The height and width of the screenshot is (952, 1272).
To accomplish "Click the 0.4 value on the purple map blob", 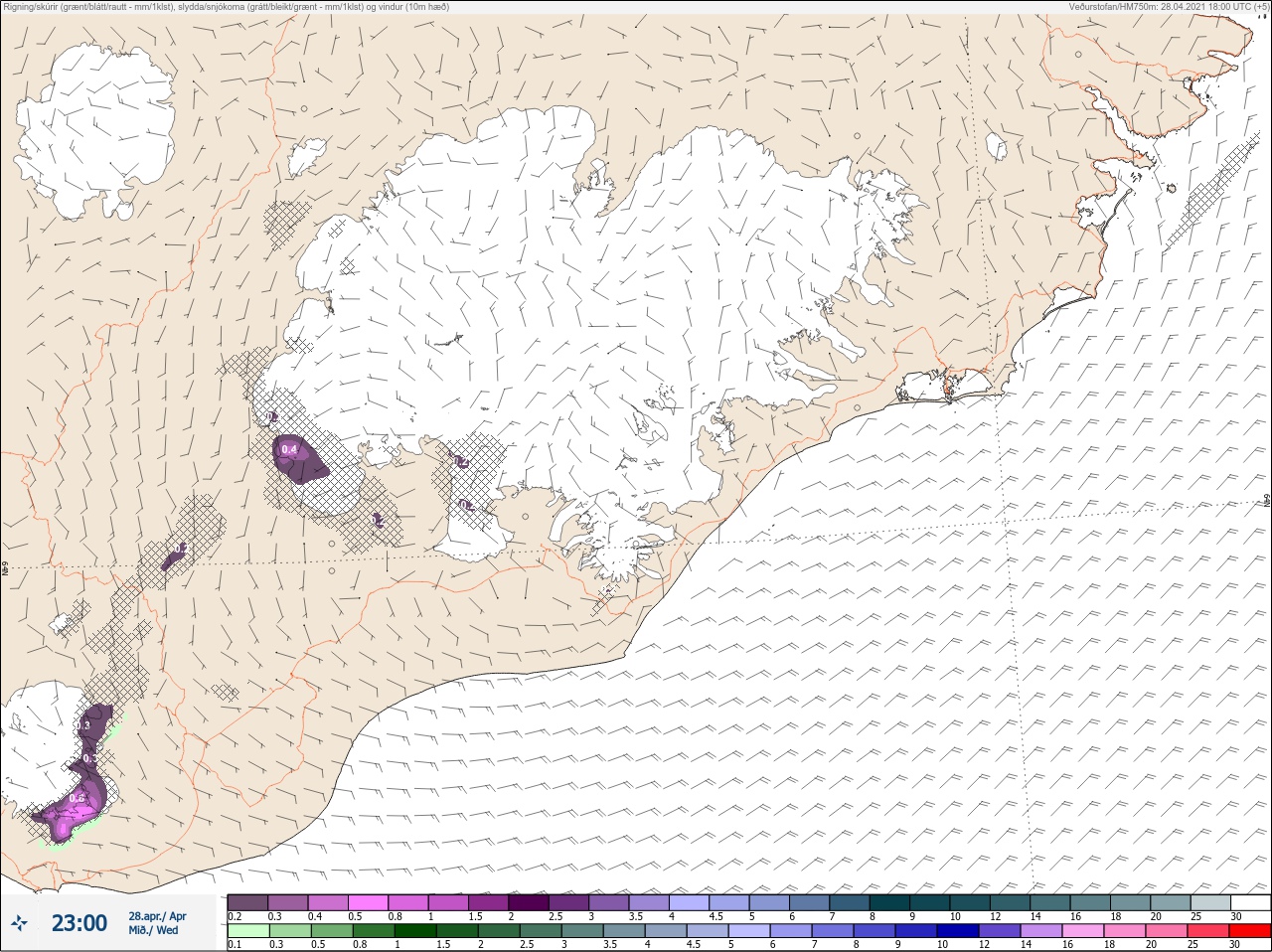I will (289, 450).
